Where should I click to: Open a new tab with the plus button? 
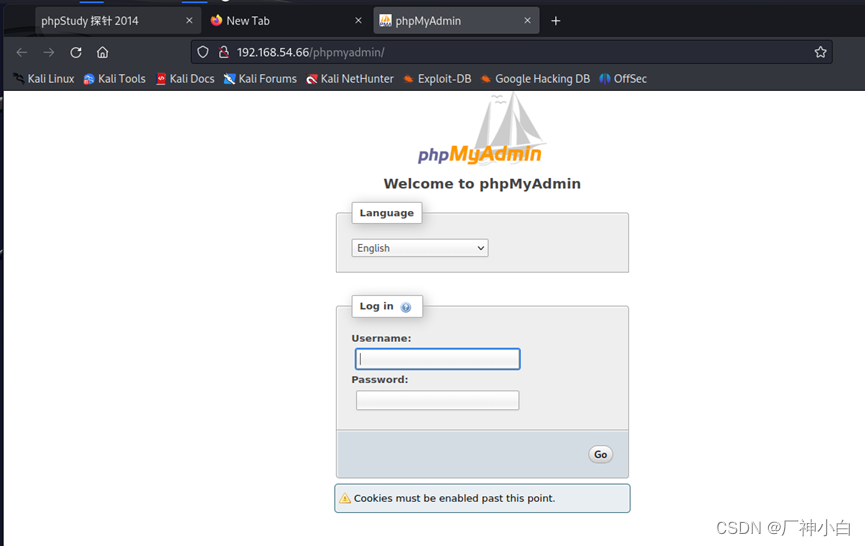point(556,21)
